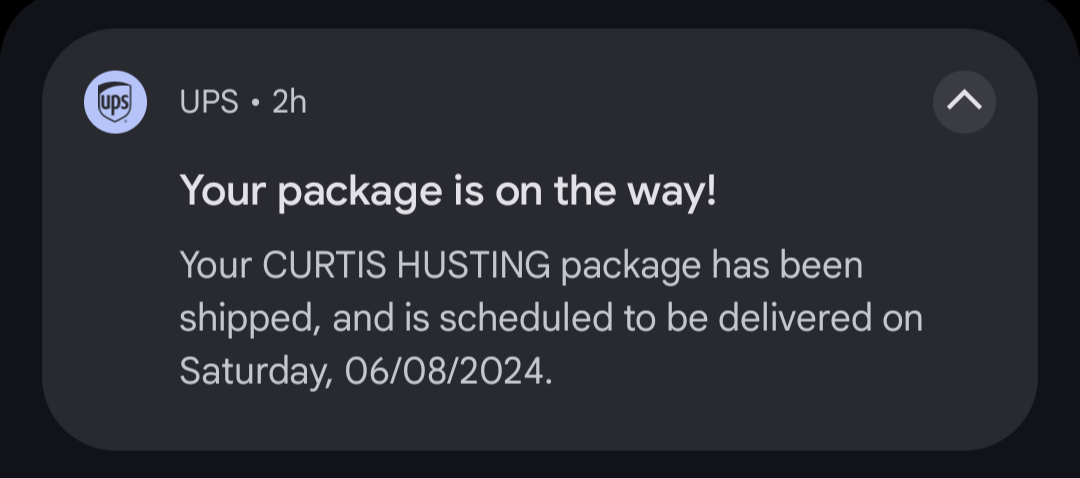Click the word 'way!' in the headline
The image size is (1080, 478).
coord(672,192)
